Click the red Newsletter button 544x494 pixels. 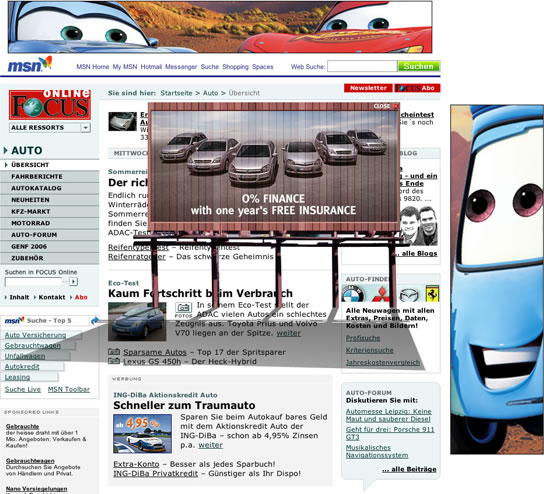(x=368, y=88)
